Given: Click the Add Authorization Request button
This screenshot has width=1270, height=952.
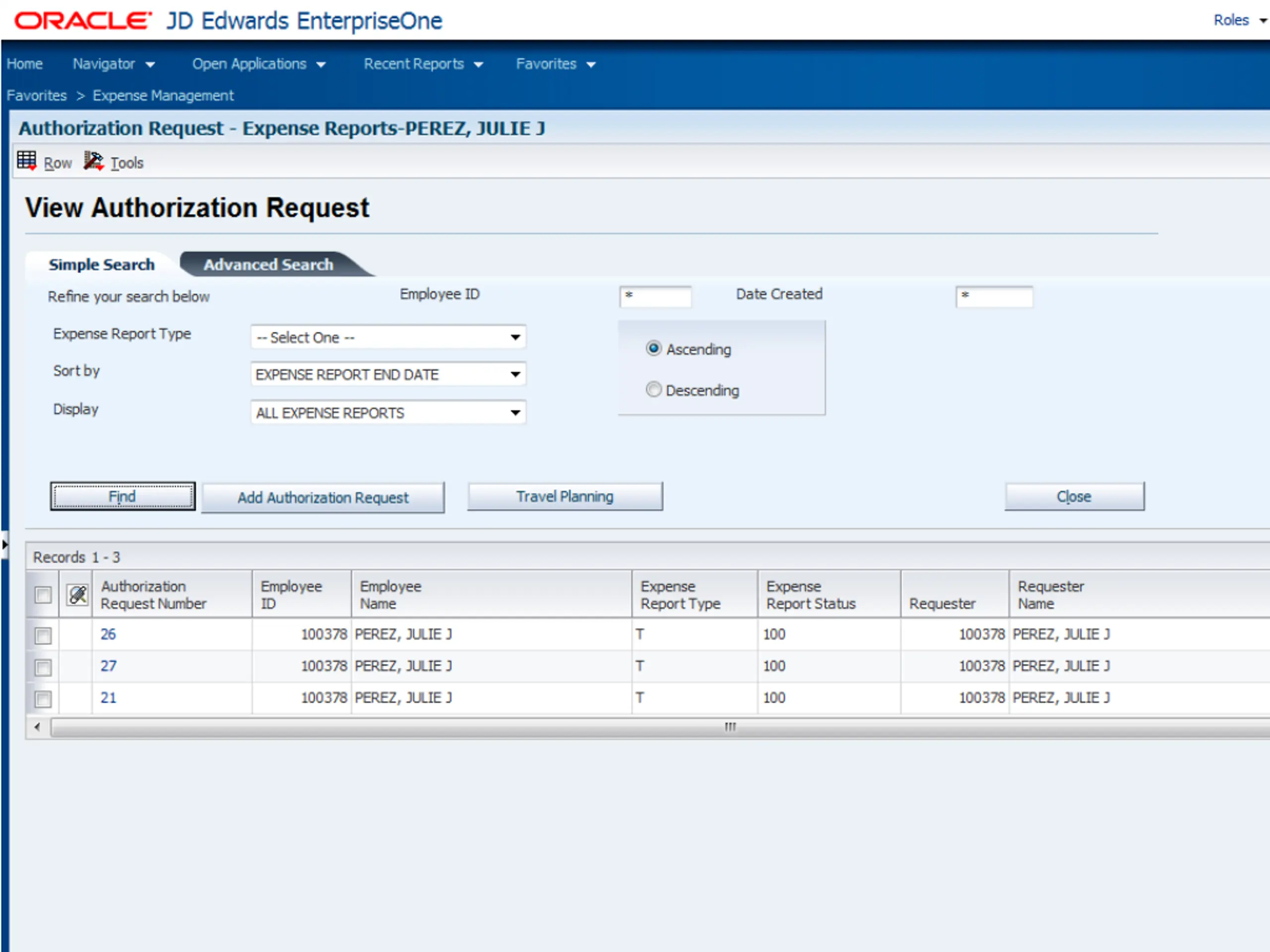Looking at the screenshot, I should tap(322, 497).
